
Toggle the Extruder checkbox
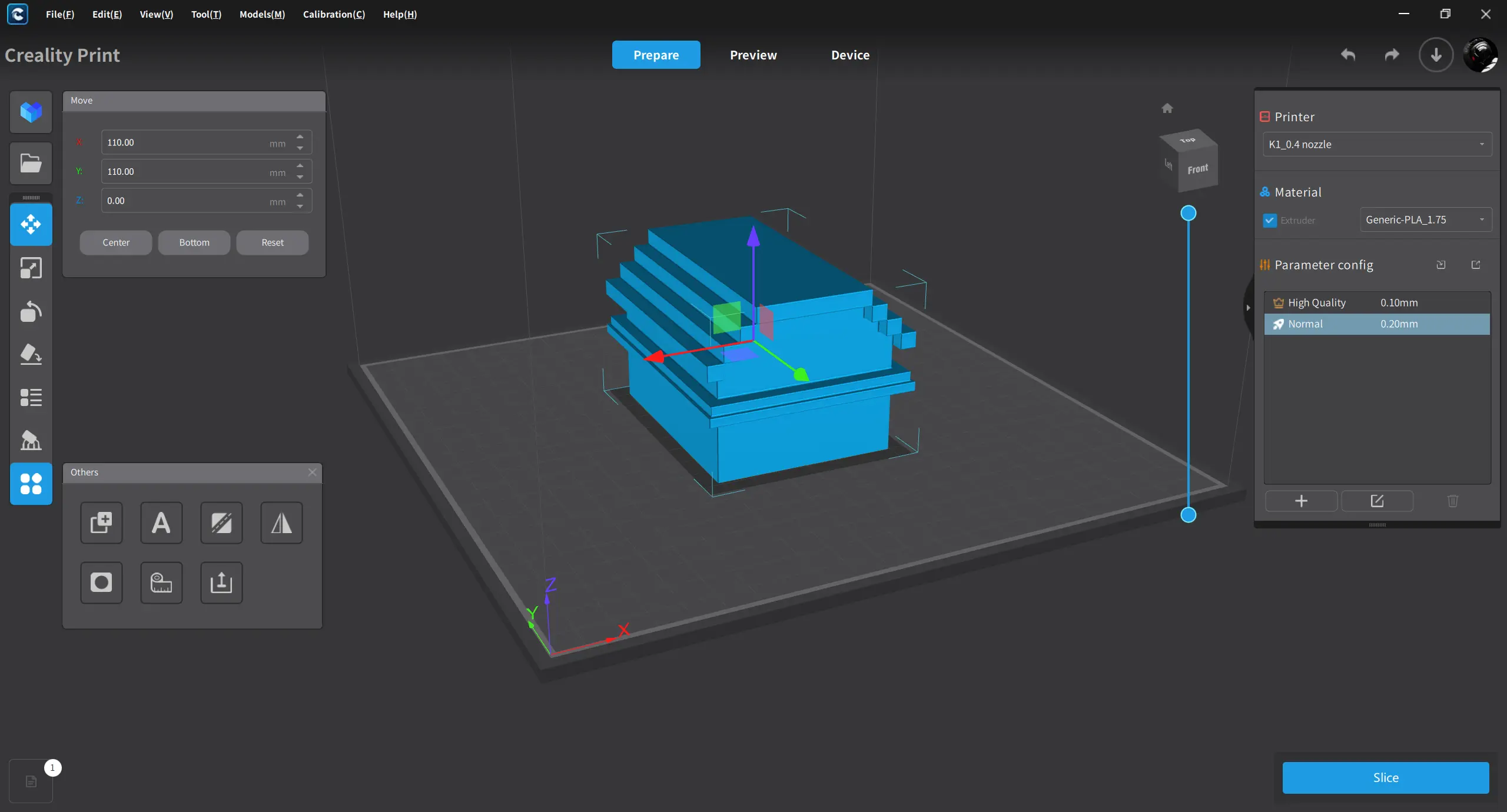1270,220
